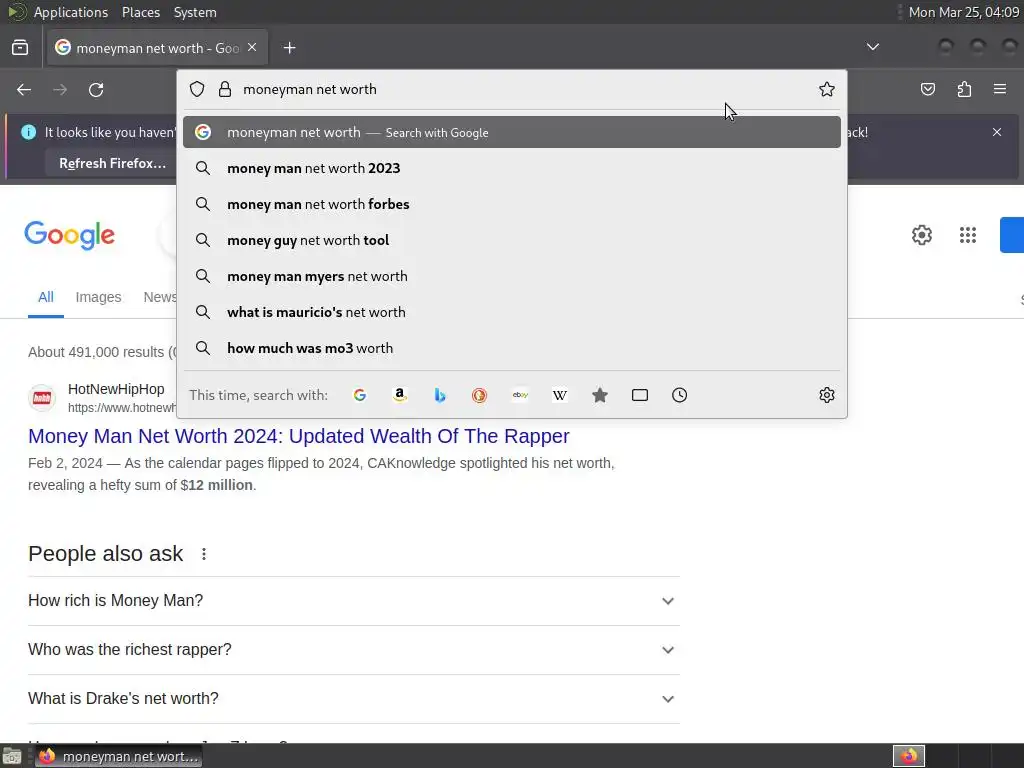
Task: Select the Firefox window in the bottom taskbar
Action: tap(118, 756)
